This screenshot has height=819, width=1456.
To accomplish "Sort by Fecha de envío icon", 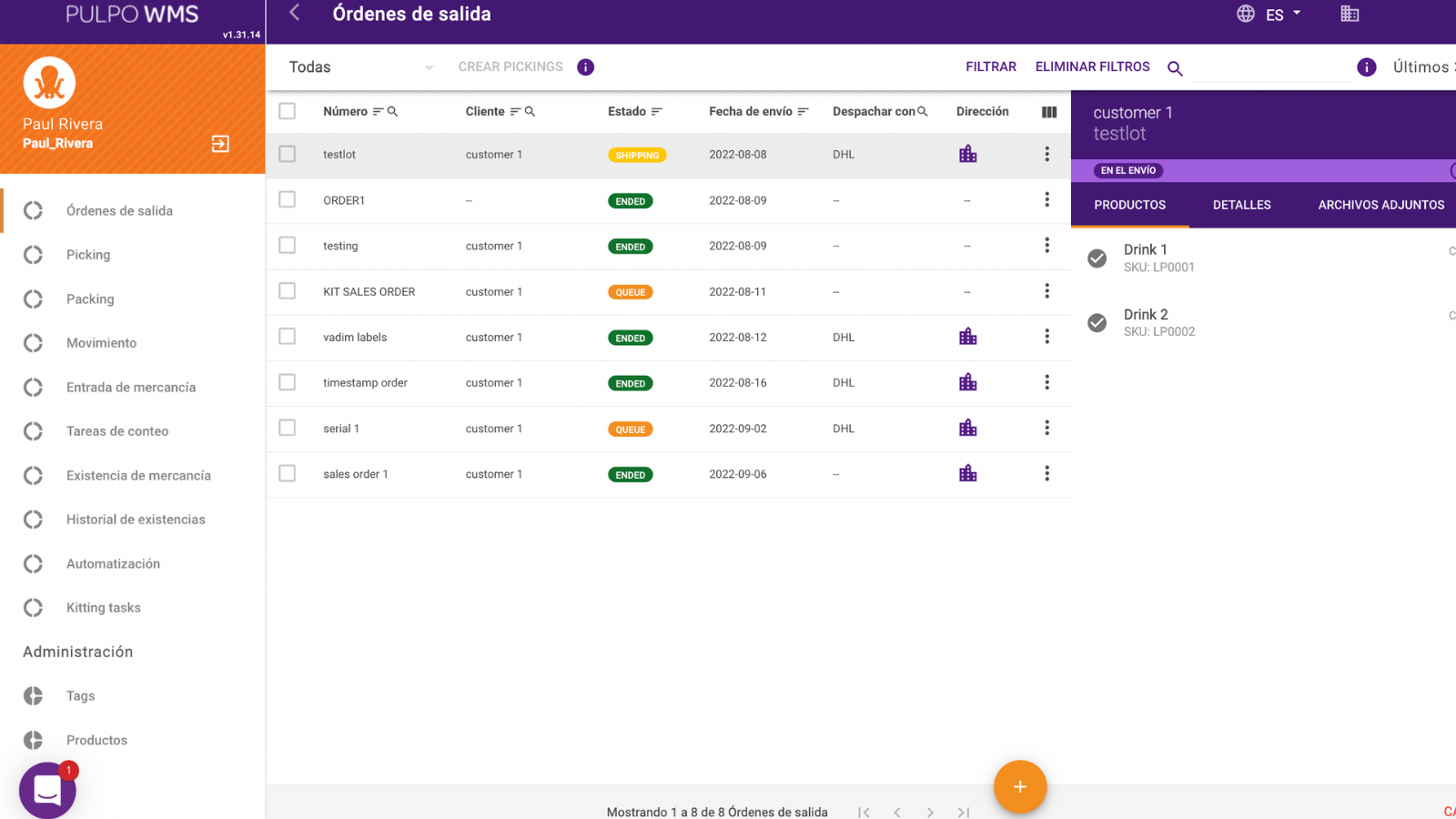I will [x=804, y=112].
